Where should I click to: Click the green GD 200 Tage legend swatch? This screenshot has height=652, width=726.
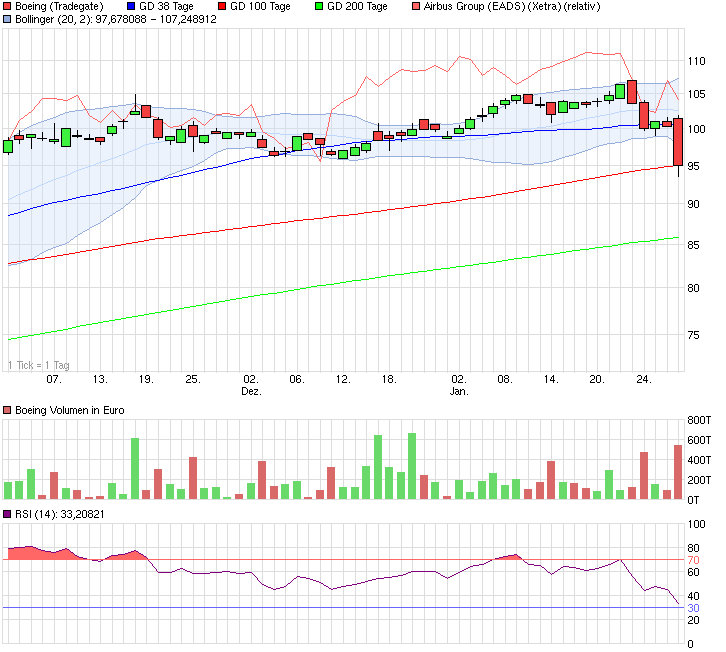point(320,7)
